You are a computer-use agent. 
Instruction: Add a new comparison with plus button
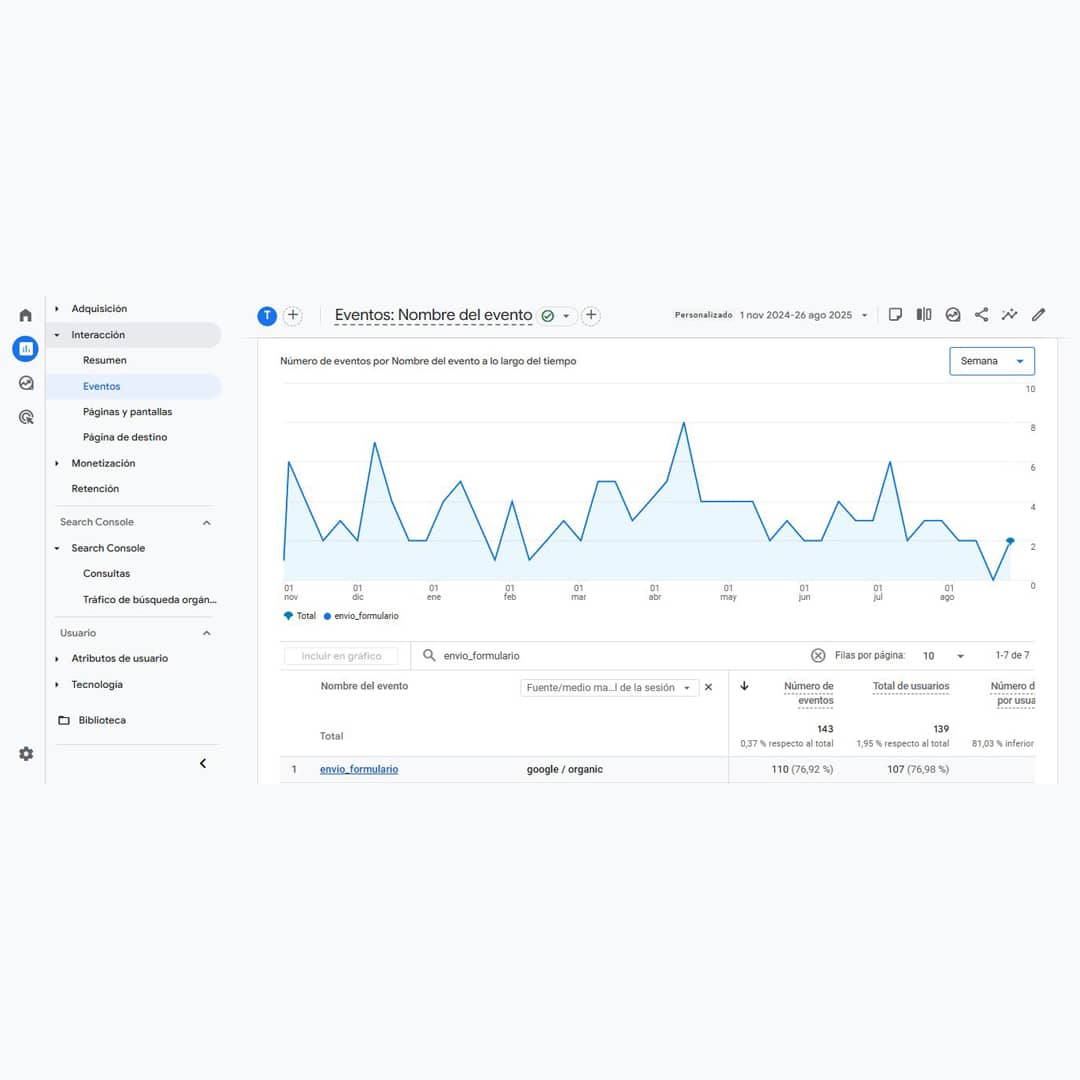pyautogui.click(x=293, y=316)
